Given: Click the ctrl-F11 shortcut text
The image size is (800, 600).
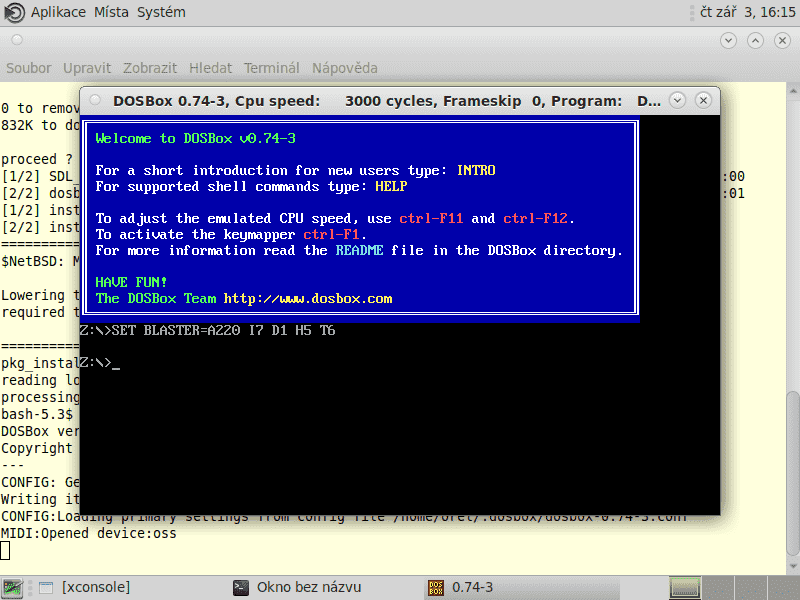Looking at the screenshot, I should click(431, 218).
